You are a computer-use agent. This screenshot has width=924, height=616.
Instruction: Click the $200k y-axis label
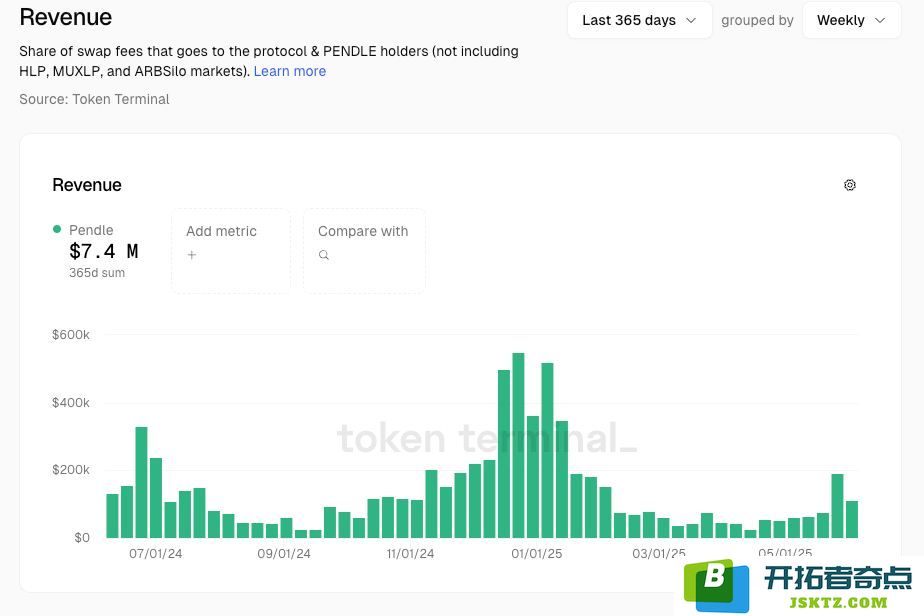pyautogui.click(x=71, y=470)
